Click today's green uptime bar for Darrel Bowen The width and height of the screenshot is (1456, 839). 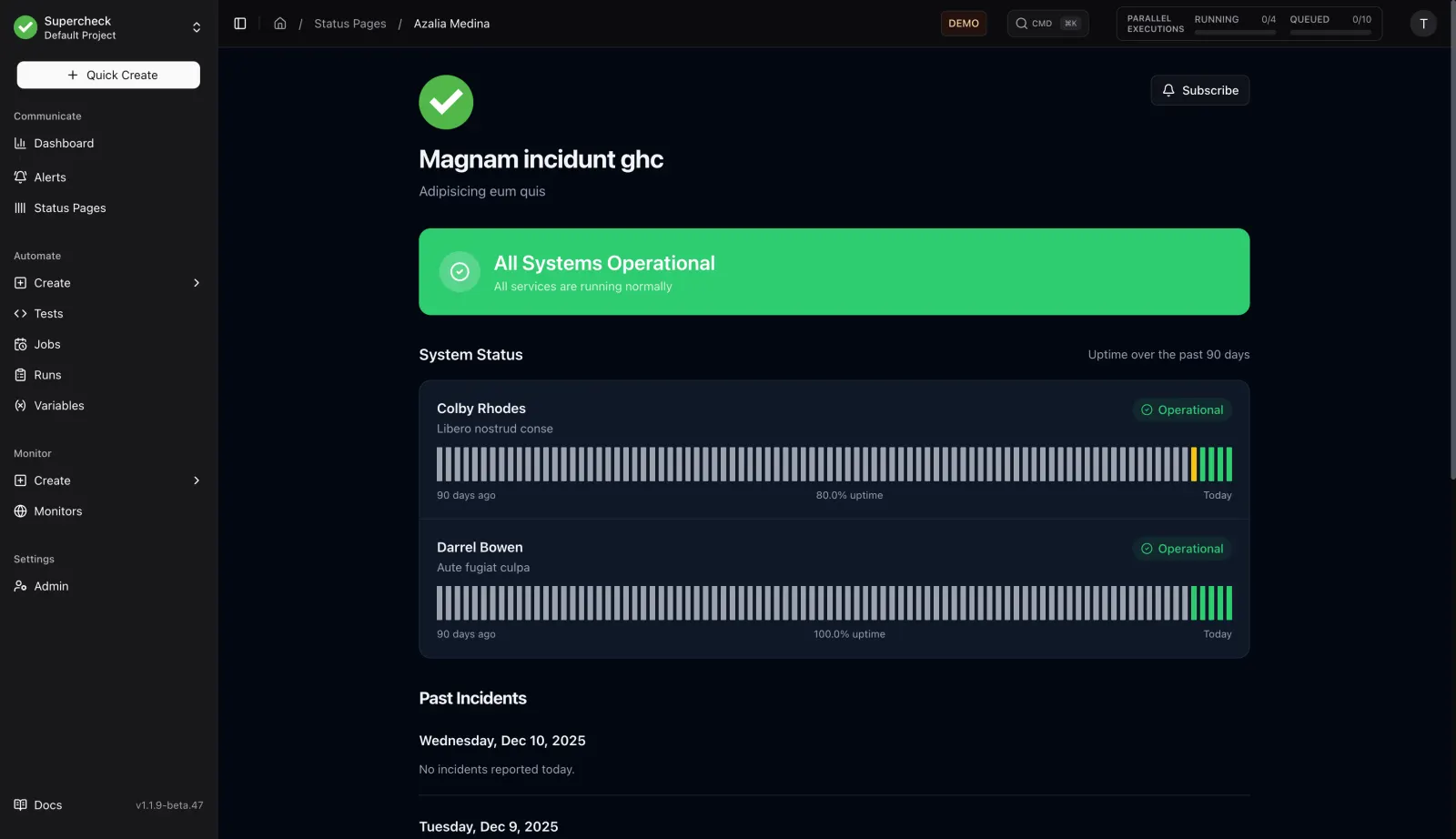pyautogui.click(x=1229, y=603)
